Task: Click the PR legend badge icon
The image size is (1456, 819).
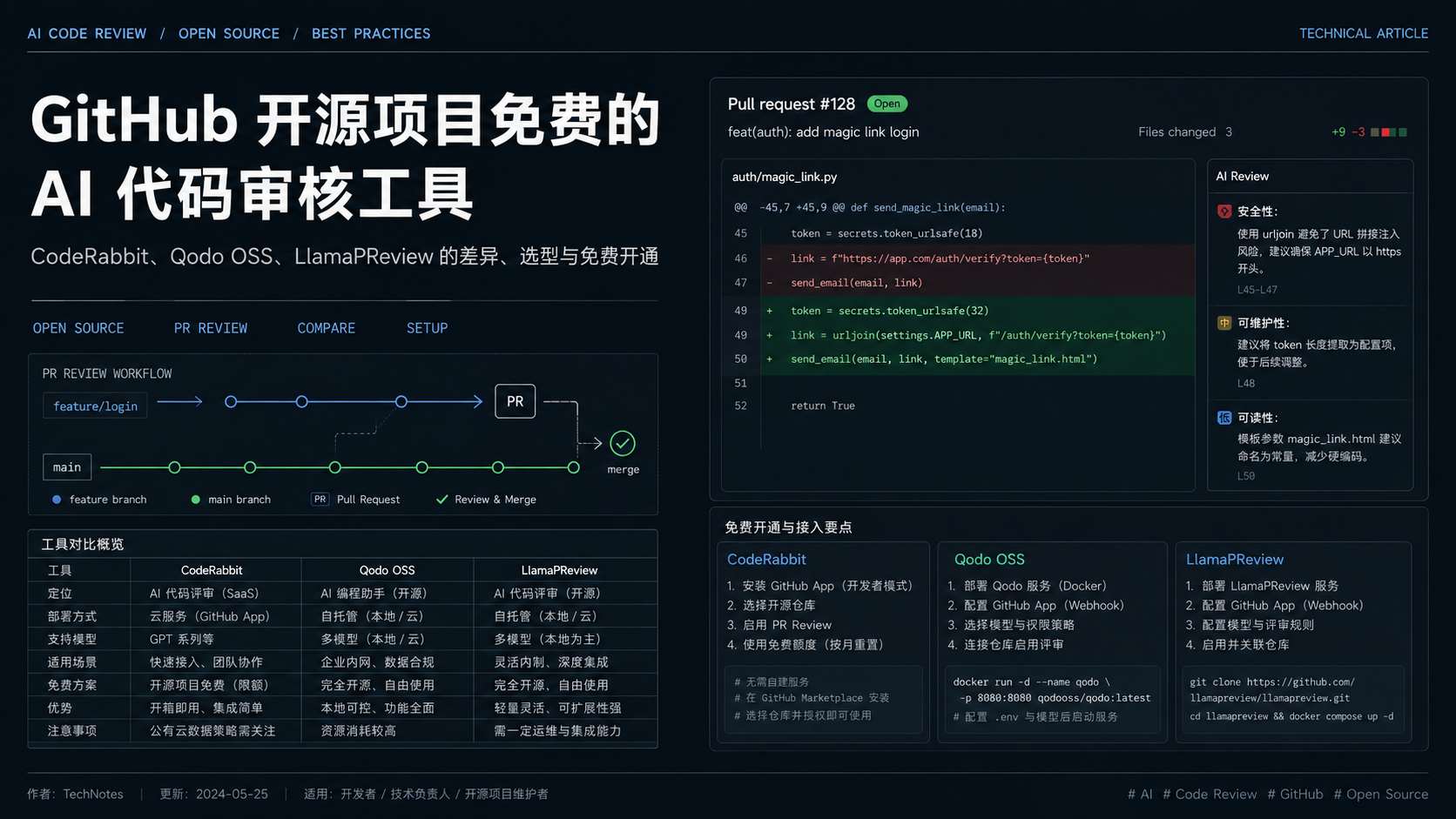Action: [x=320, y=500]
